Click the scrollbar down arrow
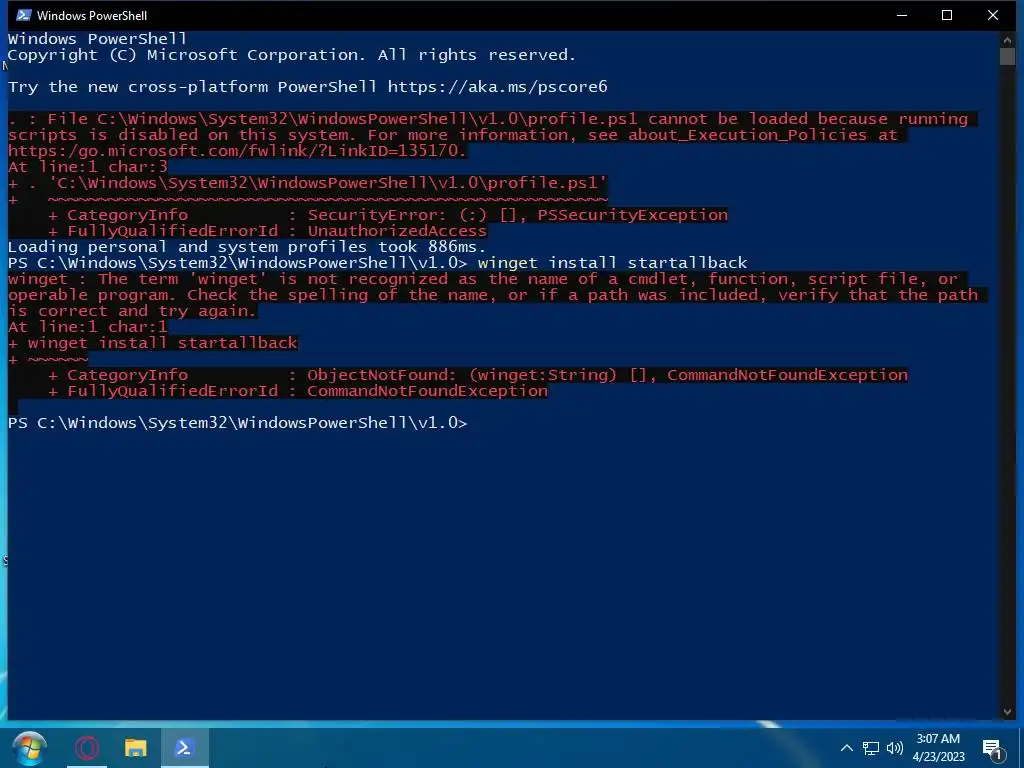 [x=1007, y=712]
